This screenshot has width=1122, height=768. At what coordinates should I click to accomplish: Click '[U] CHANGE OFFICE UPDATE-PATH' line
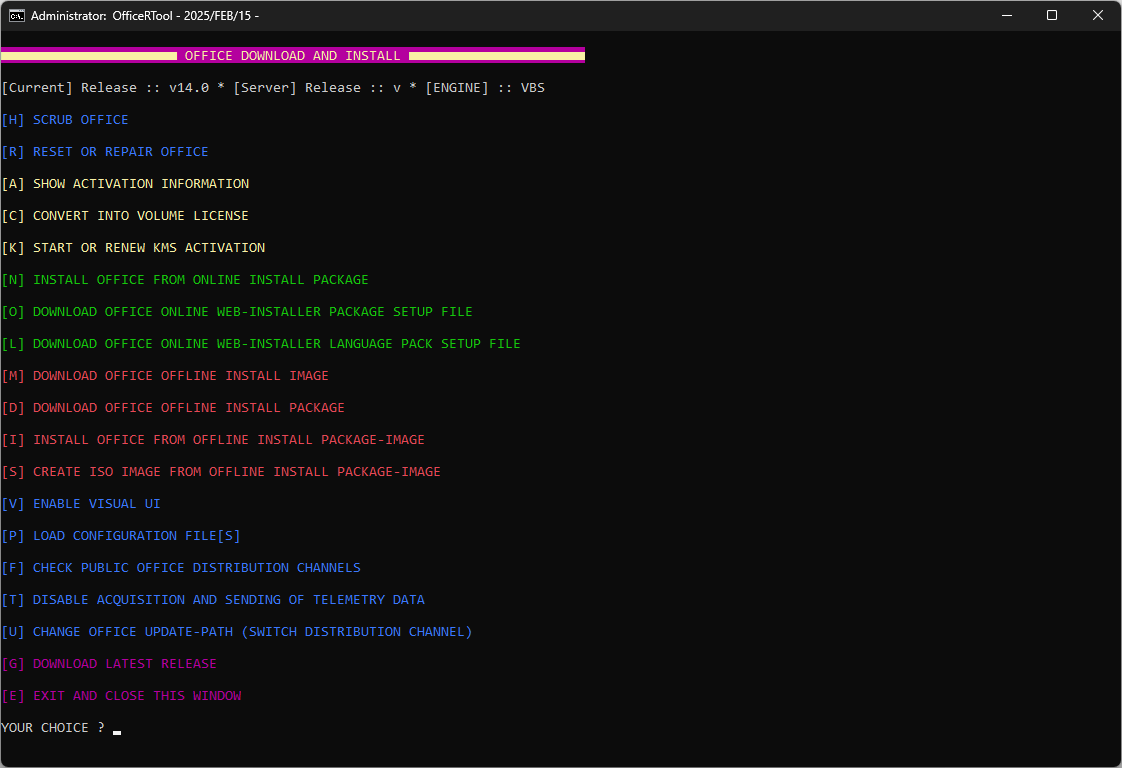[x=237, y=632]
